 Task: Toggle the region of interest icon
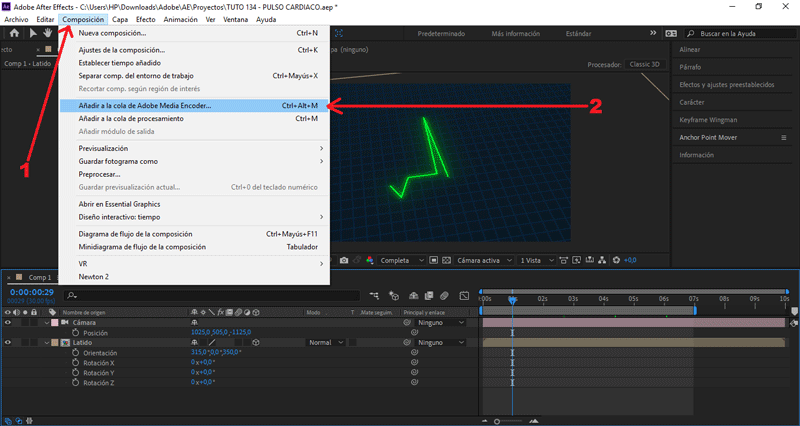click(433, 260)
